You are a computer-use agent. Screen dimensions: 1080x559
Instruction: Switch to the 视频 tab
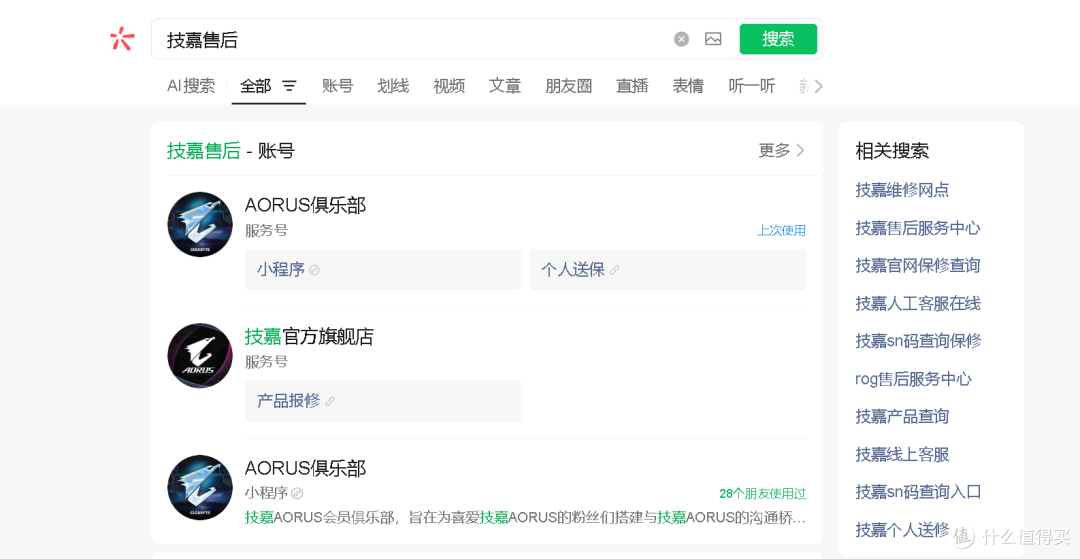click(449, 86)
